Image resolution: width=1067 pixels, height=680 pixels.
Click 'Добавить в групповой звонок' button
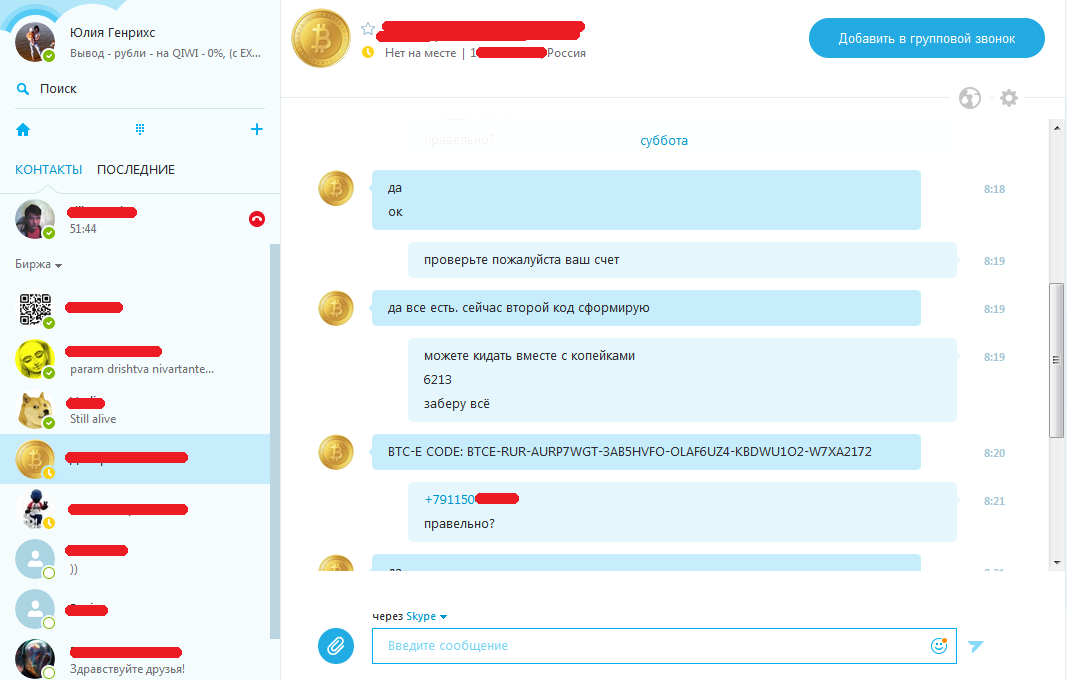927,38
